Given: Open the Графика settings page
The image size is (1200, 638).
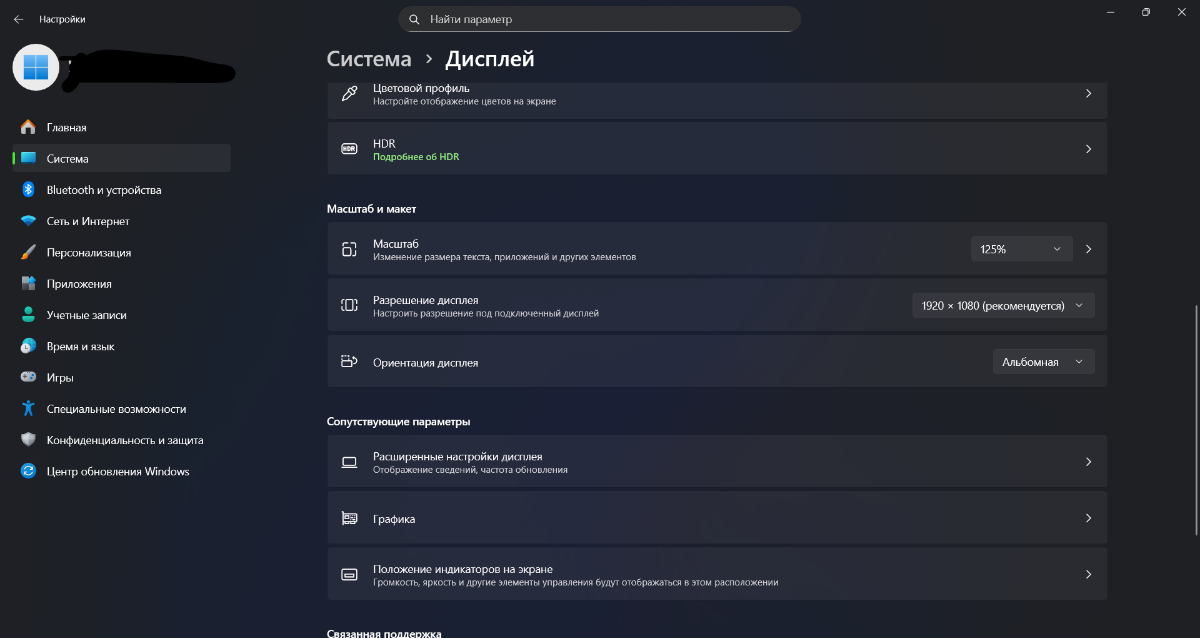Looking at the screenshot, I should 716,519.
